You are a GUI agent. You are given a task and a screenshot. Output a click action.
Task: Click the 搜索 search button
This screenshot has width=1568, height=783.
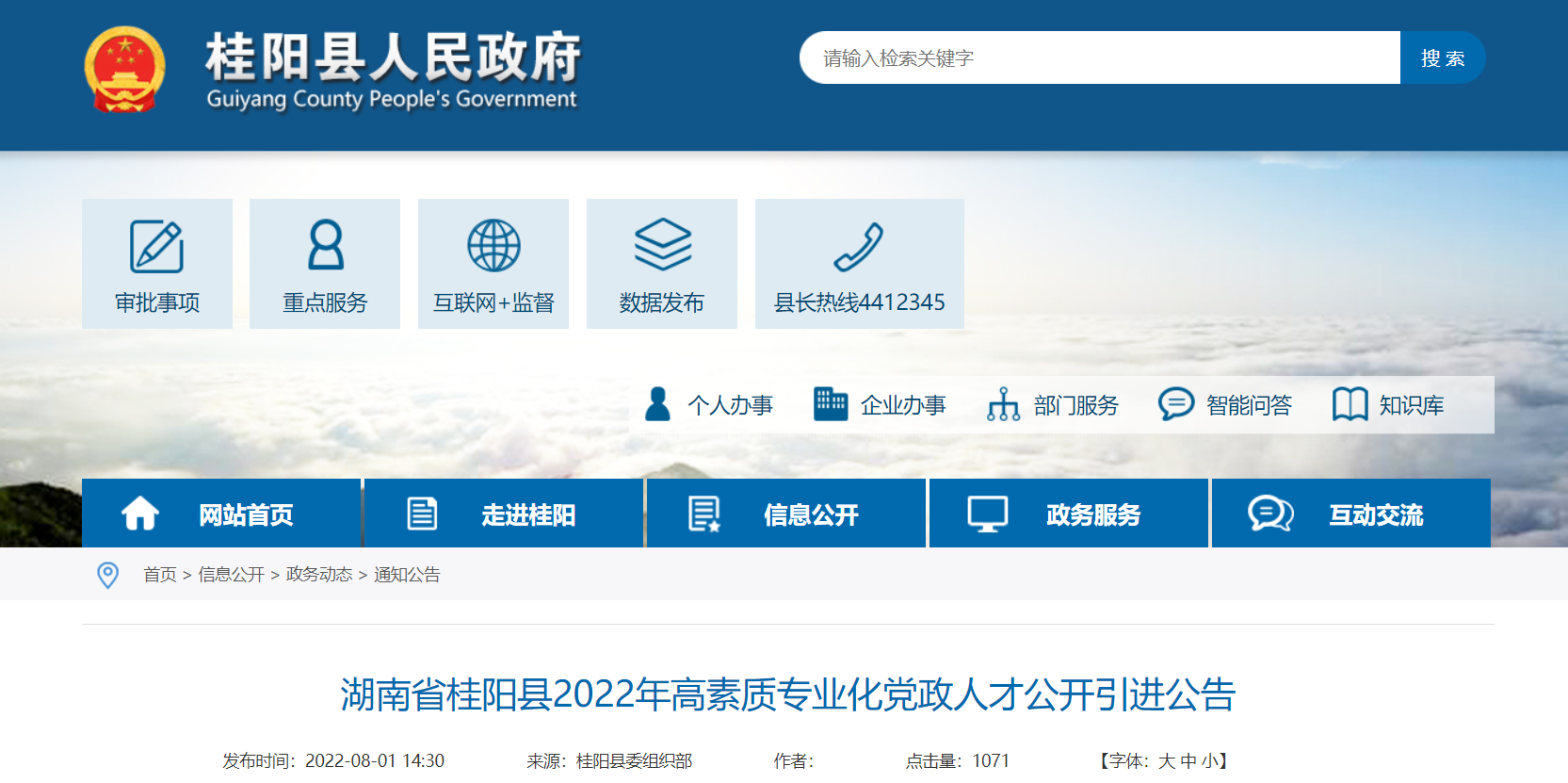tap(1442, 58)
